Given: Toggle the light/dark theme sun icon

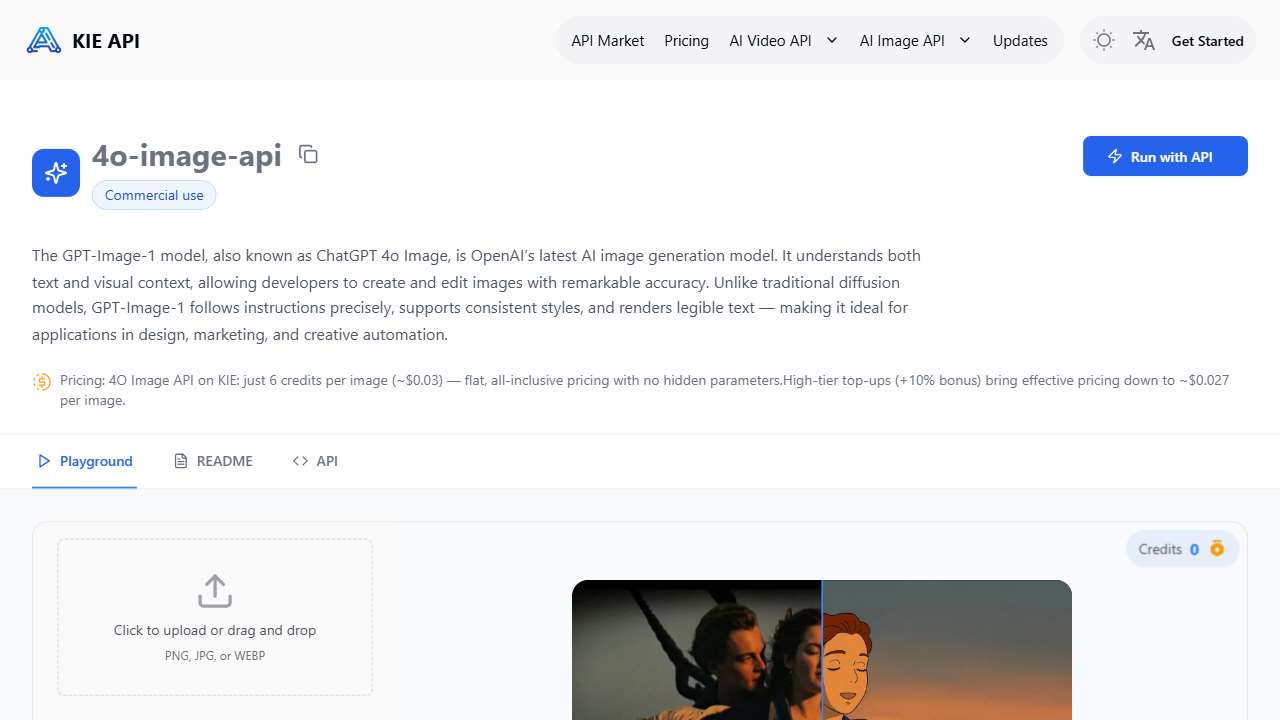Looking at the screenshot, I should (1104, 41).
